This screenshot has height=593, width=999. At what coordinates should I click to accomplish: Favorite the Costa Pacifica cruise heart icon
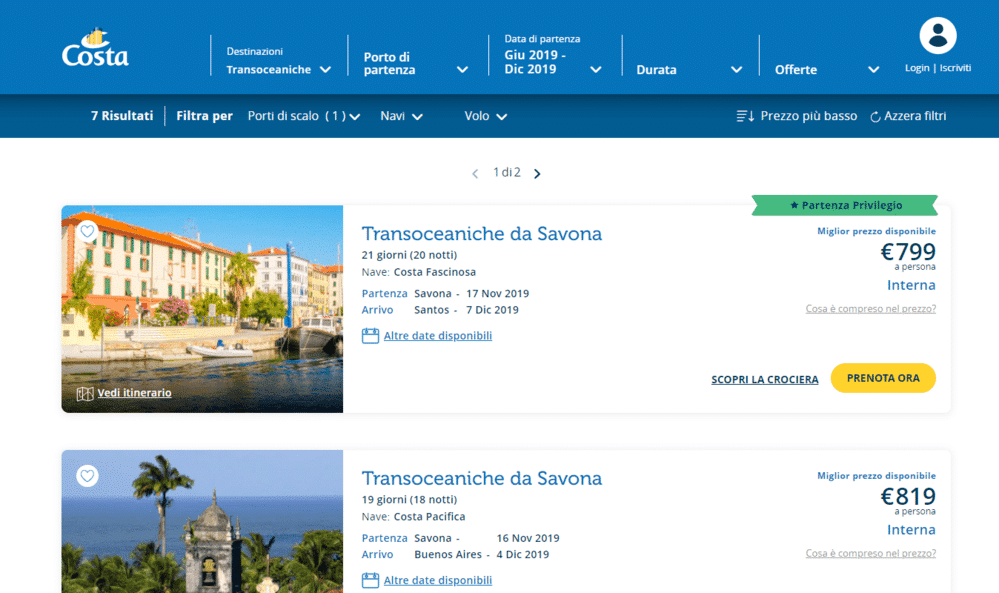[x=87, y=476]
